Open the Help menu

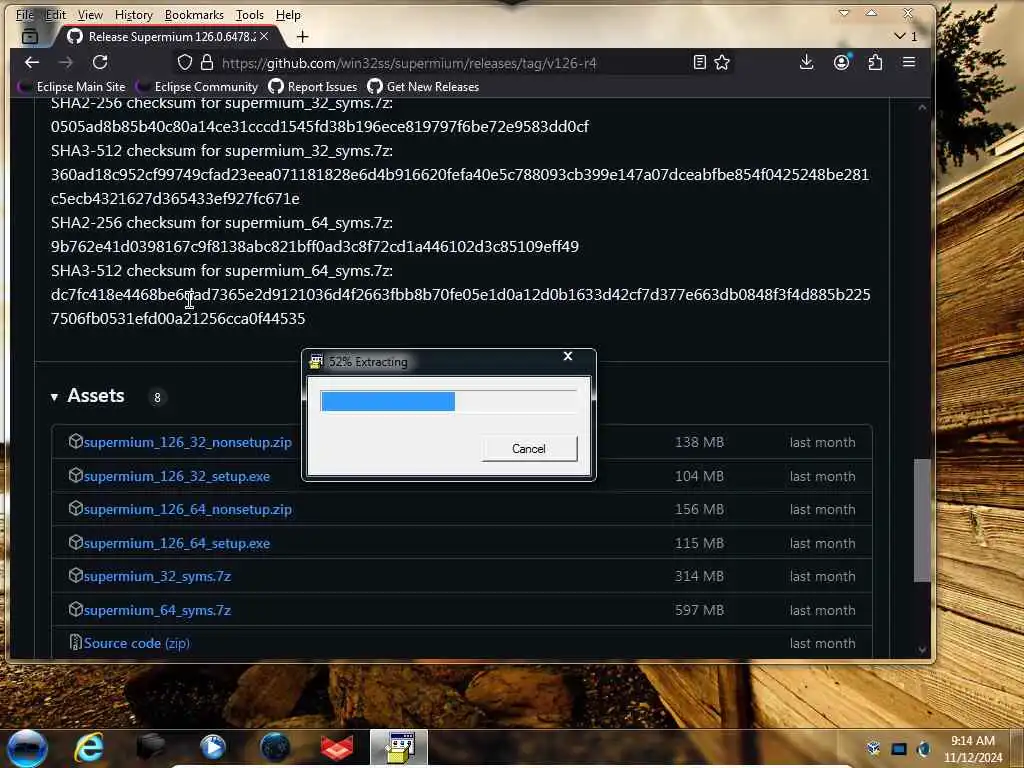click(288, 14)
